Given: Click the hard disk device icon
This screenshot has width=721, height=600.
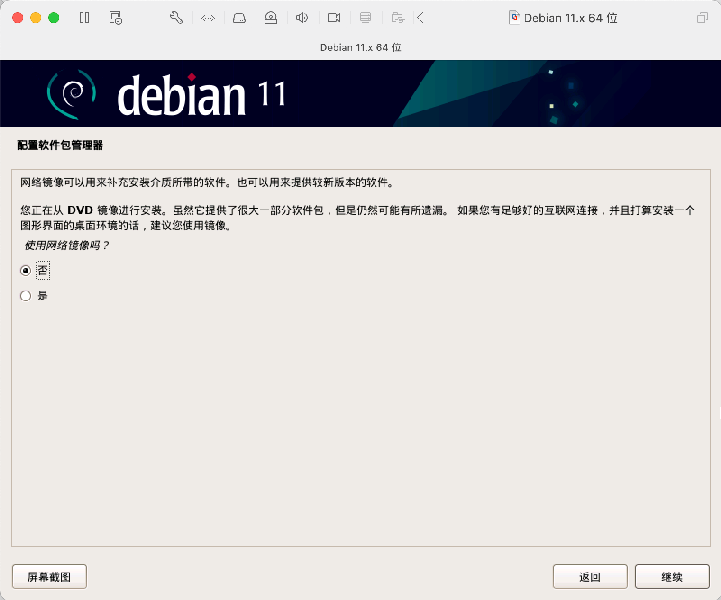Looking at the screenshot, I should [239, 18].
